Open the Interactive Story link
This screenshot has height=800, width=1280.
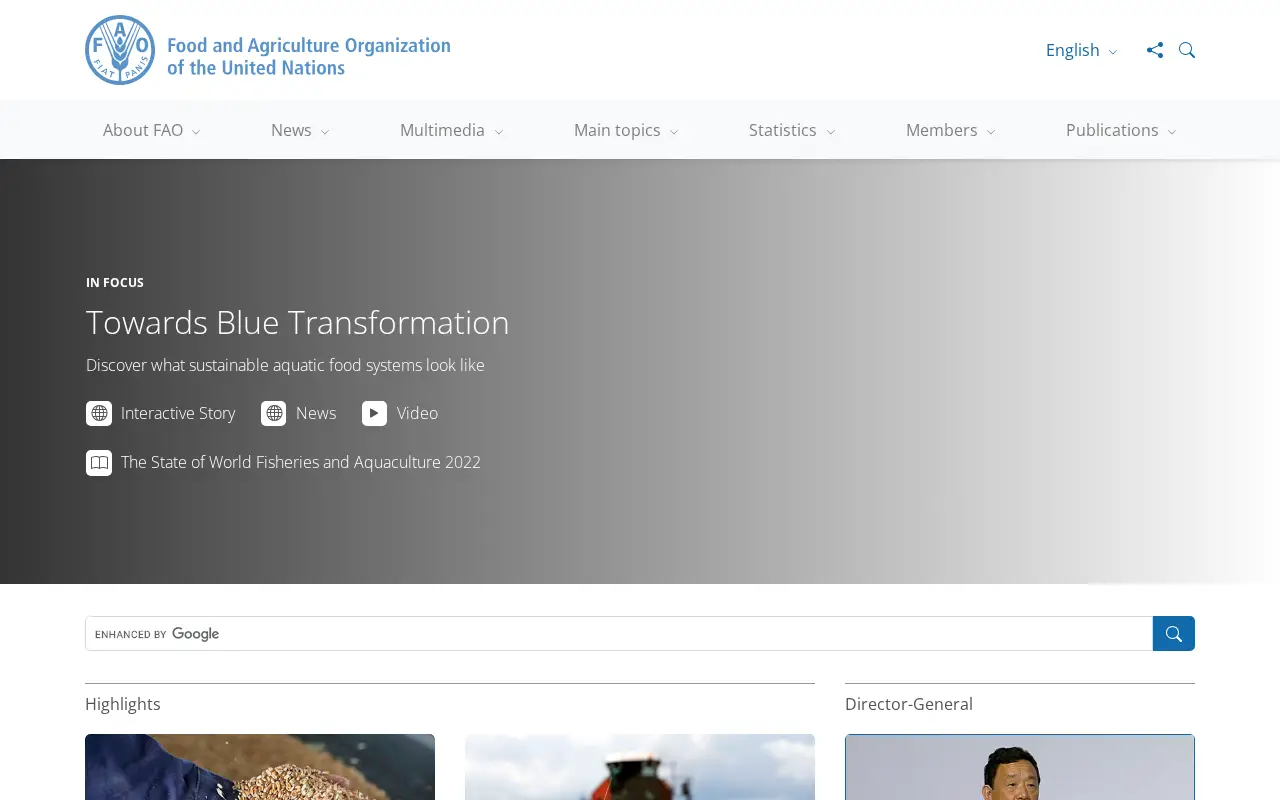(178, 413)
